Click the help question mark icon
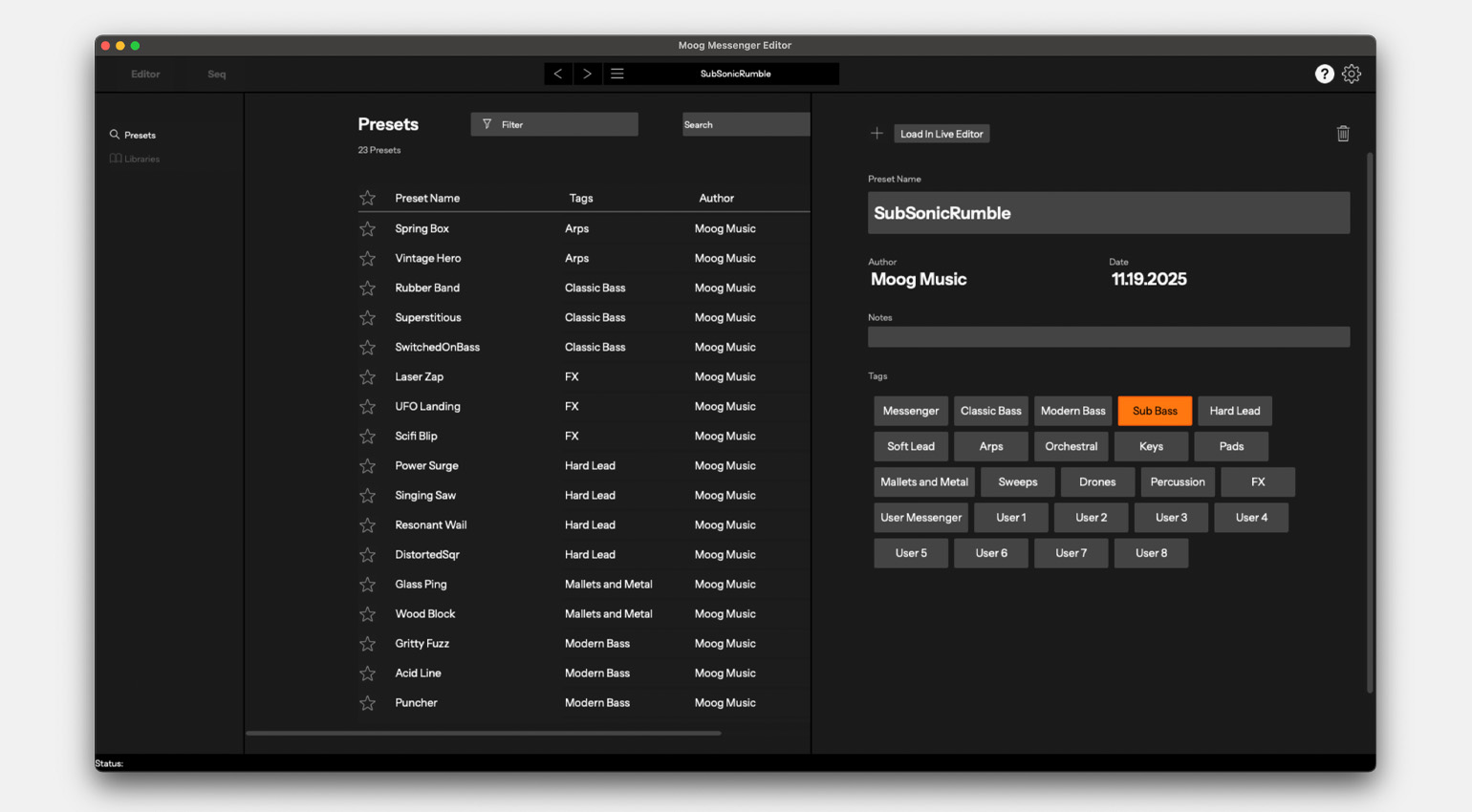1472x812 pixels. (x=1324, y=74)
